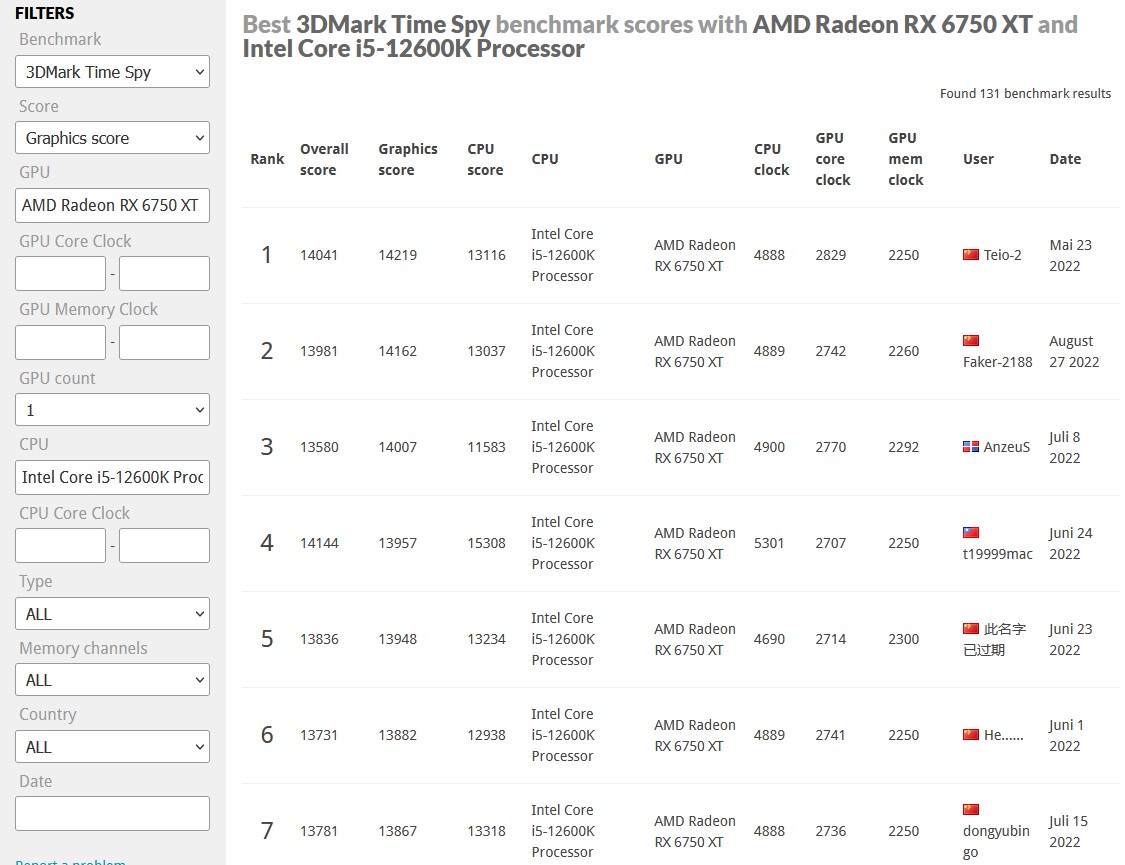Click GPU mem clock 2300 in rank 5
The image size is (1125, 865).
(x=903, y=639)
